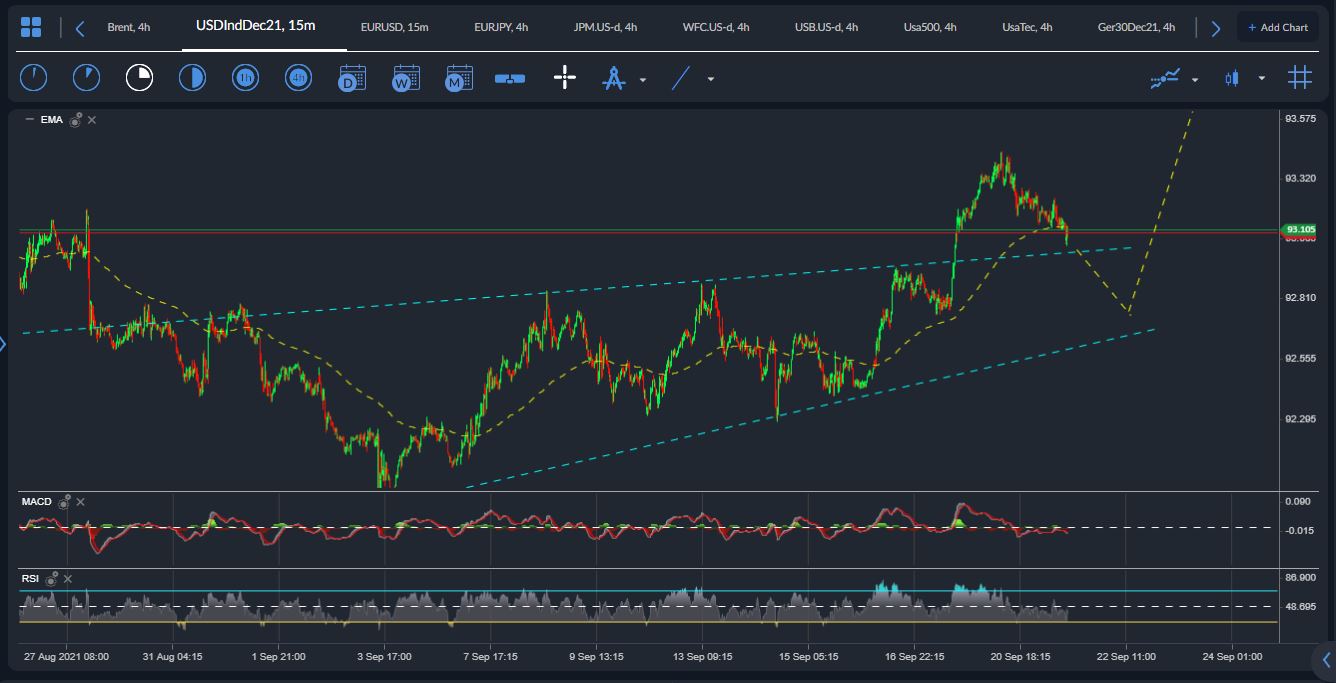Image resolution: width=1336 pixels, height=683 pixels.
Task: Click the candlestick chart type icon
Action: 1232,78
